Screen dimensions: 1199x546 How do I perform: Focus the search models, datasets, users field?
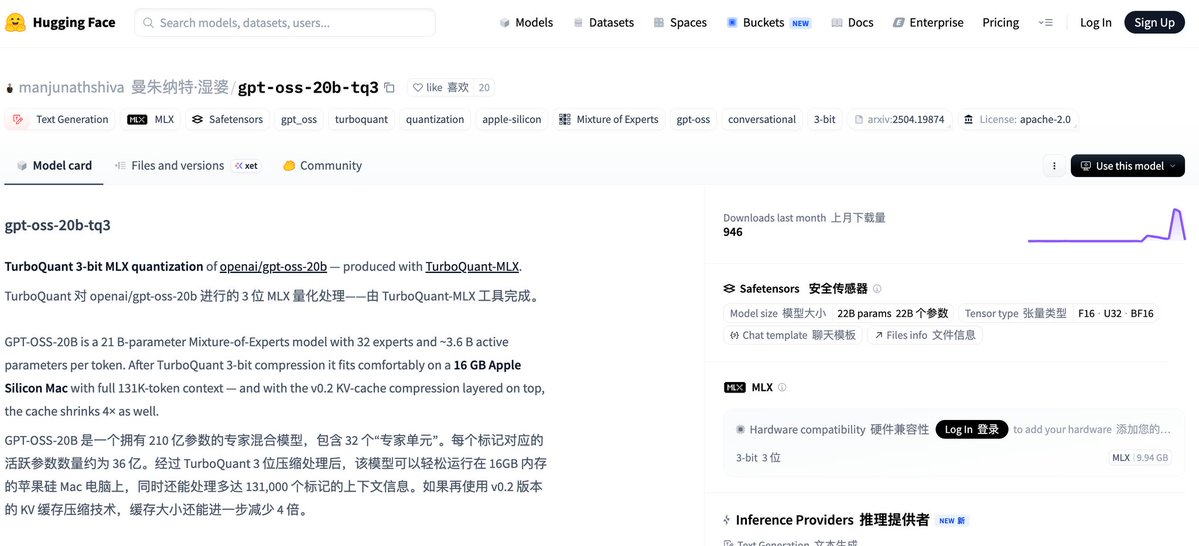[x=284, y=23]
